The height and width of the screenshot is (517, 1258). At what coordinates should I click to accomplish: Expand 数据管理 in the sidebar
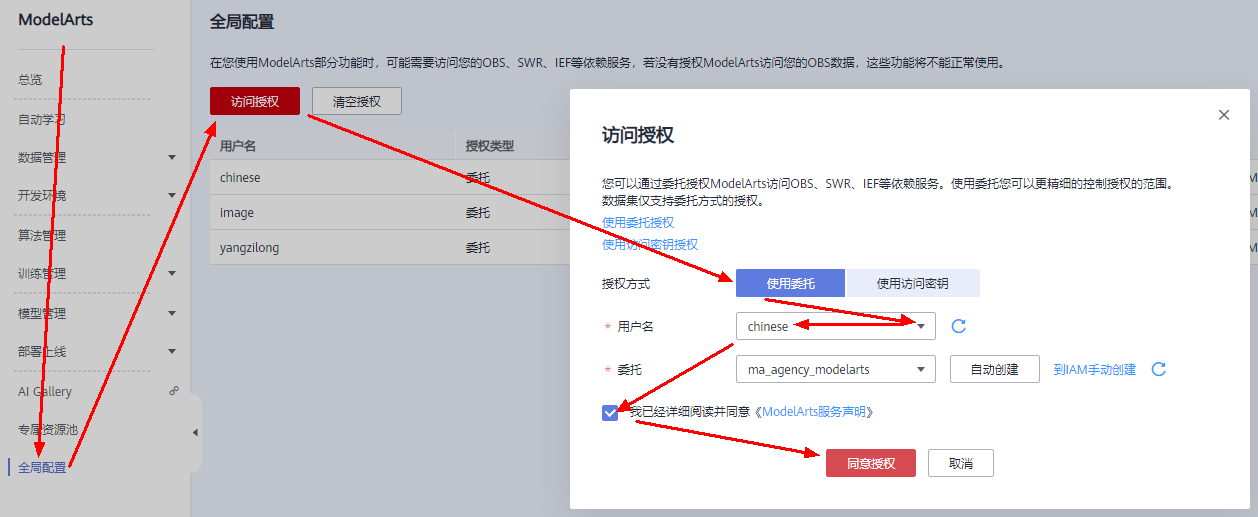172,157
